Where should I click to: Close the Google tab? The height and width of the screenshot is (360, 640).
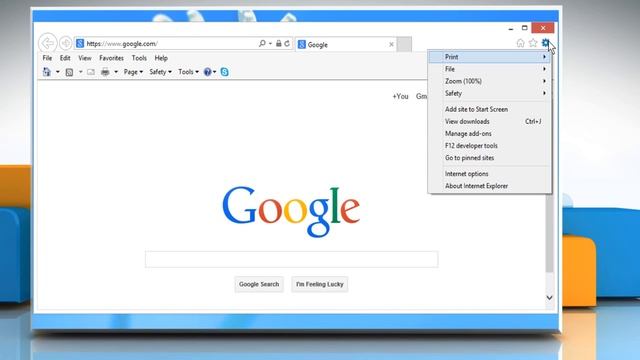tap(391, 44)
